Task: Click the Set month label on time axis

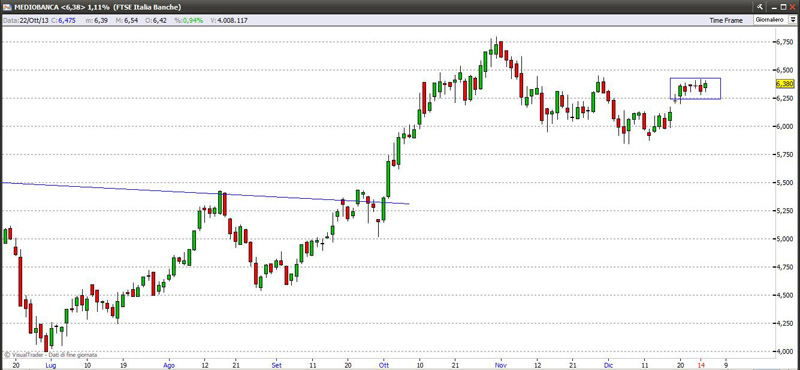Action: coord(276,365)
